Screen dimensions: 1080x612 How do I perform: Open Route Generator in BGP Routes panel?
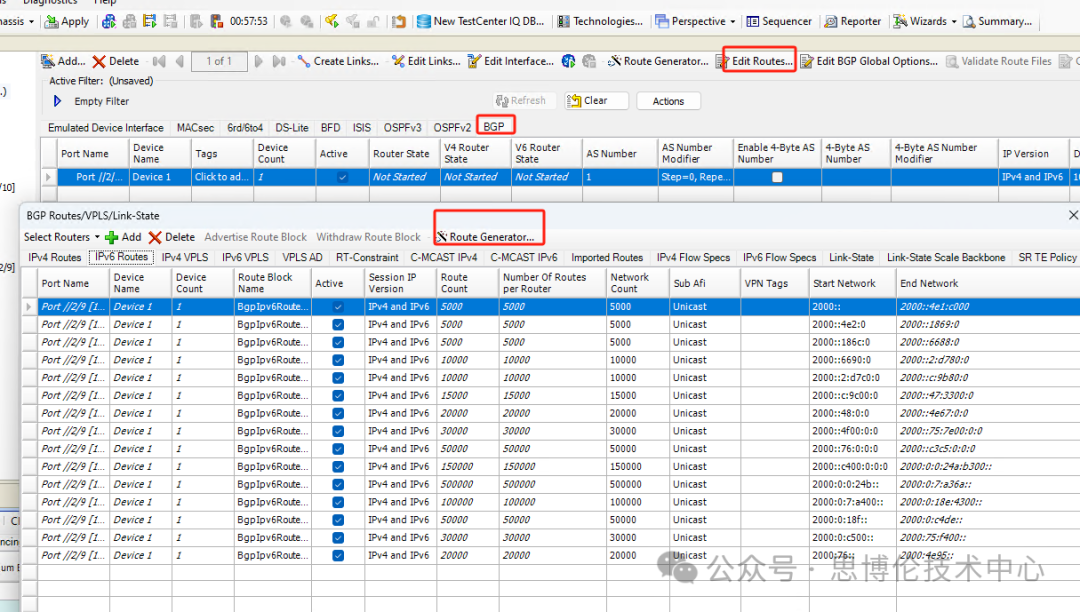[x=484, y=237]
